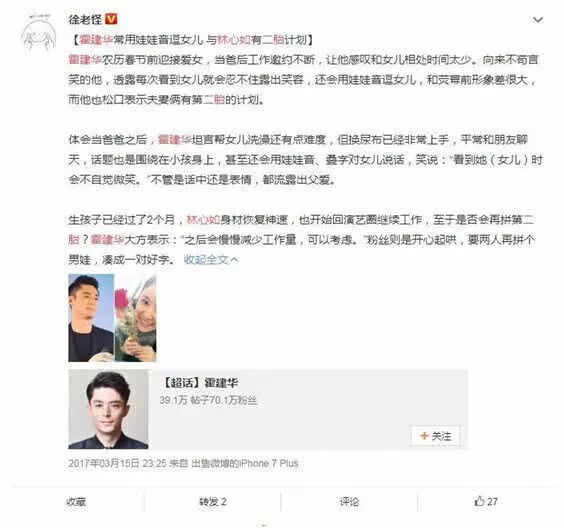Click the 二胎 keyword link in headline
564x528 pixels.
[x=273, y=40]
